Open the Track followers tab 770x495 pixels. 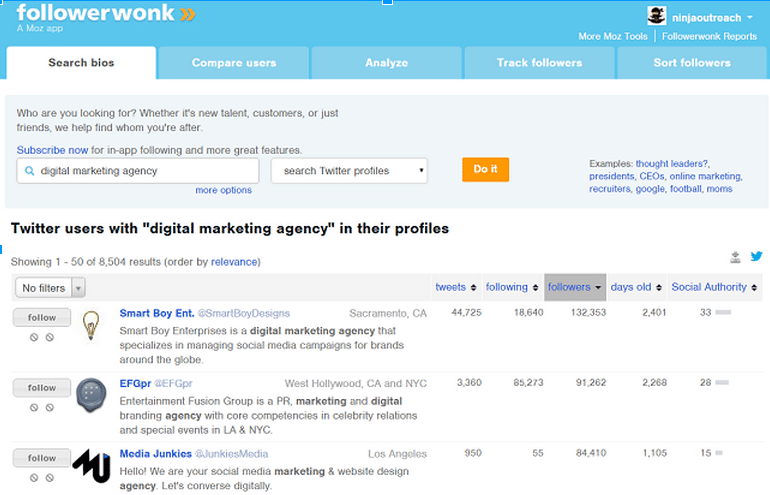pos(539,63)
